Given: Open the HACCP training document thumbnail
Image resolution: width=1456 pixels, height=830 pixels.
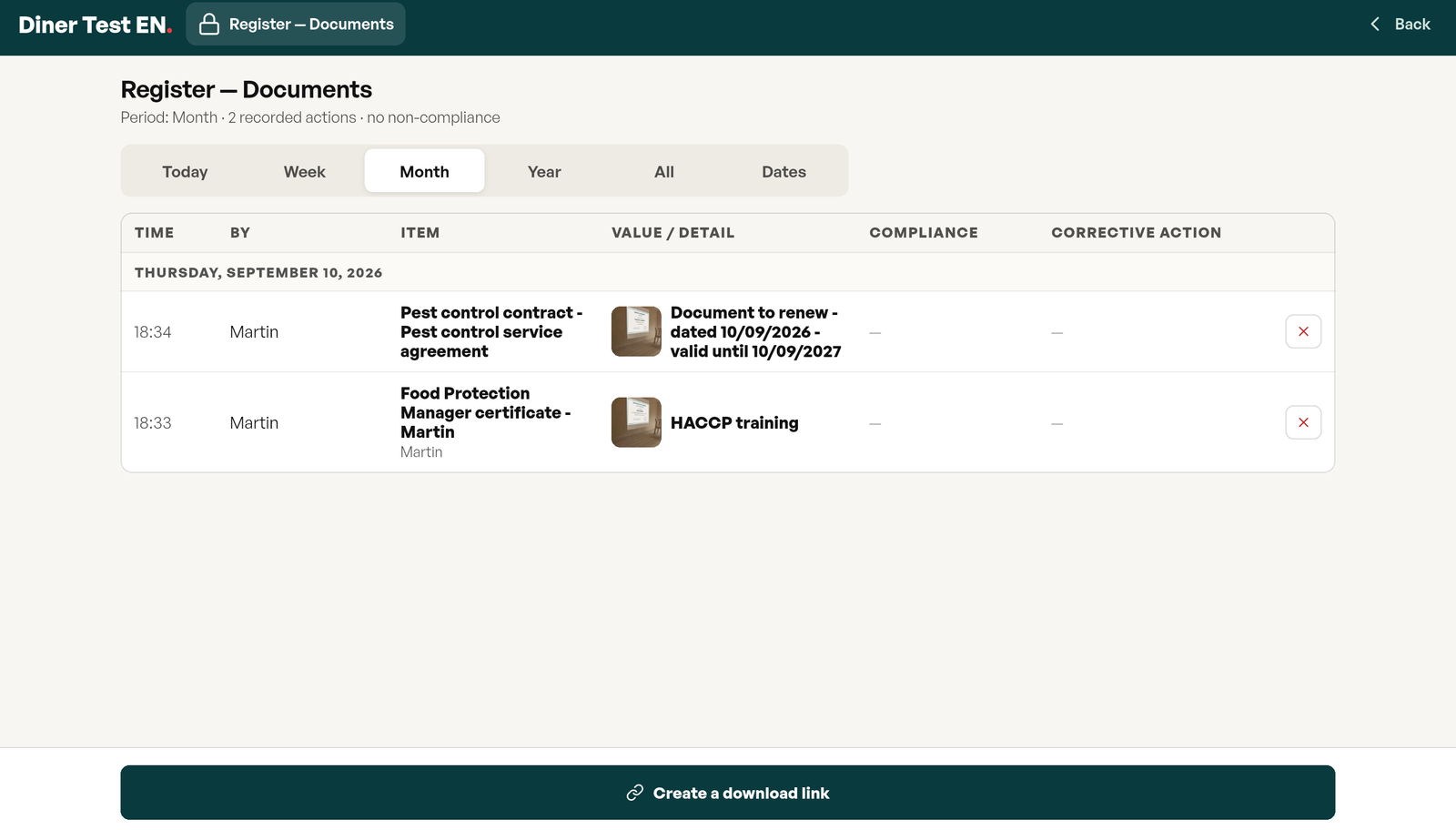Looking at the screenshot, I should click(x=636, y=422).
